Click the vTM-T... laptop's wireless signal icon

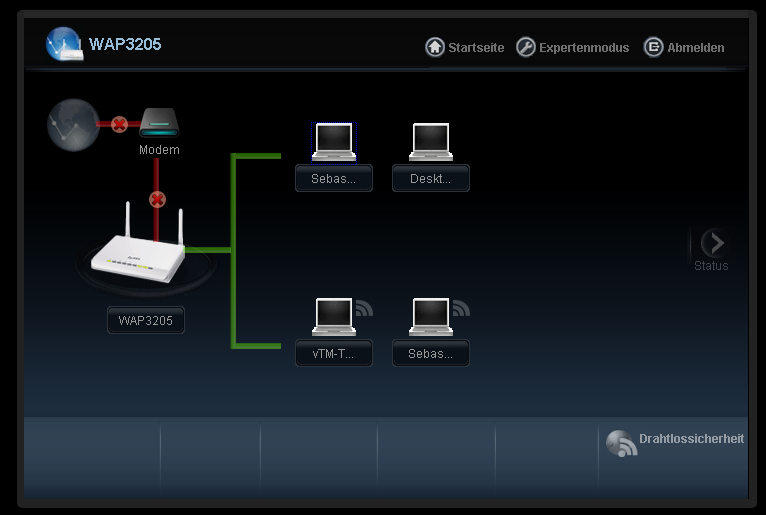point(364,307)
